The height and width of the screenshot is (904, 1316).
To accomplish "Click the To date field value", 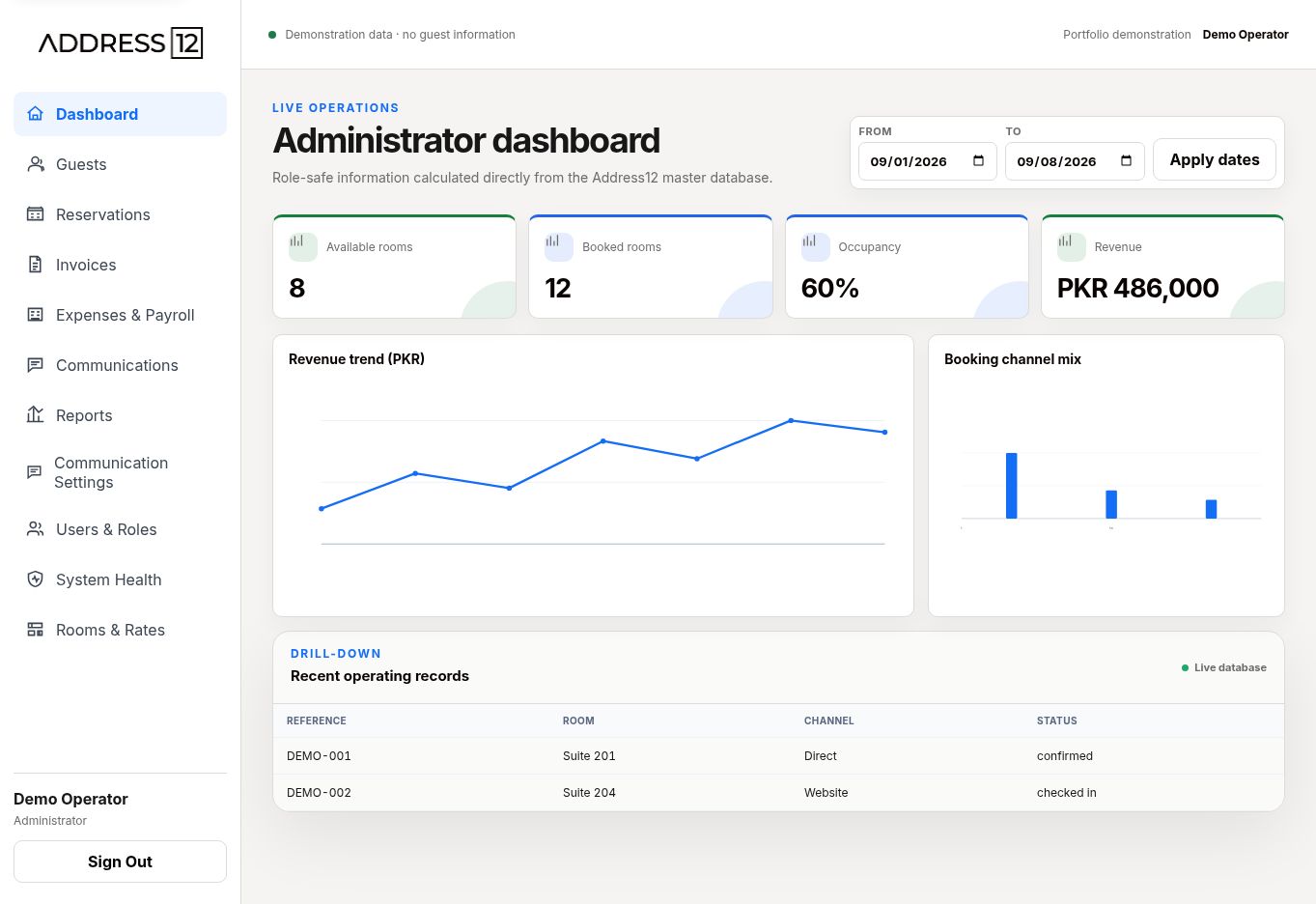I will click(x=1056, y=161).
